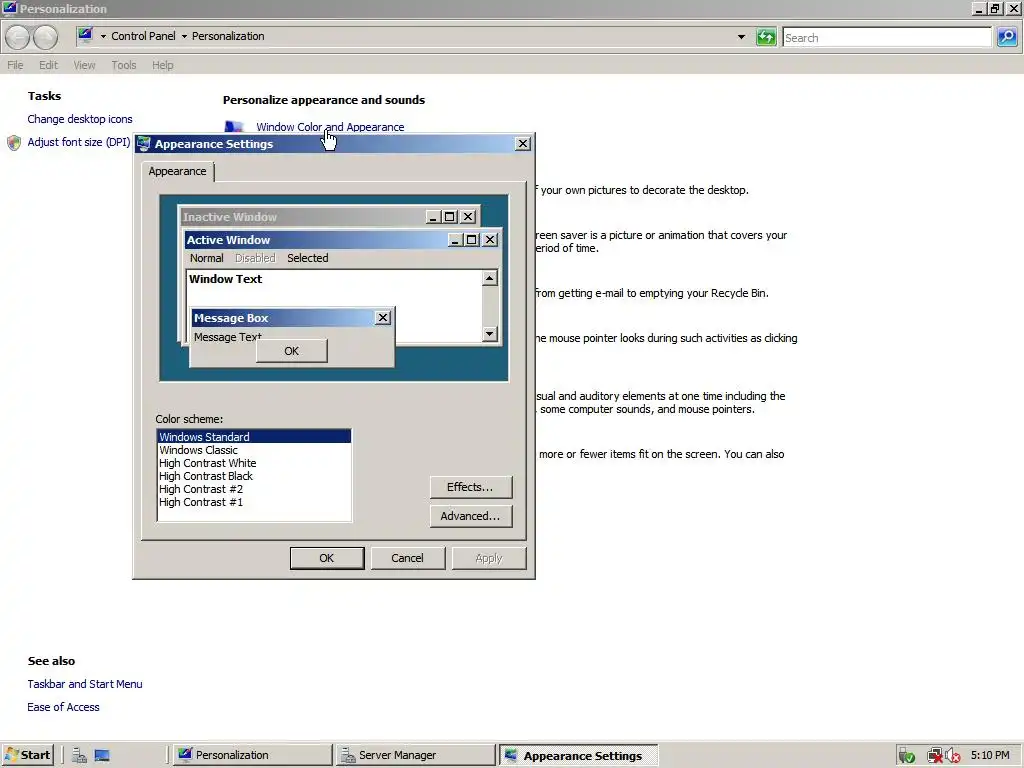The image size is (1024, 768).
Task: Open the Help menu
Action: (x=163, y=65)
